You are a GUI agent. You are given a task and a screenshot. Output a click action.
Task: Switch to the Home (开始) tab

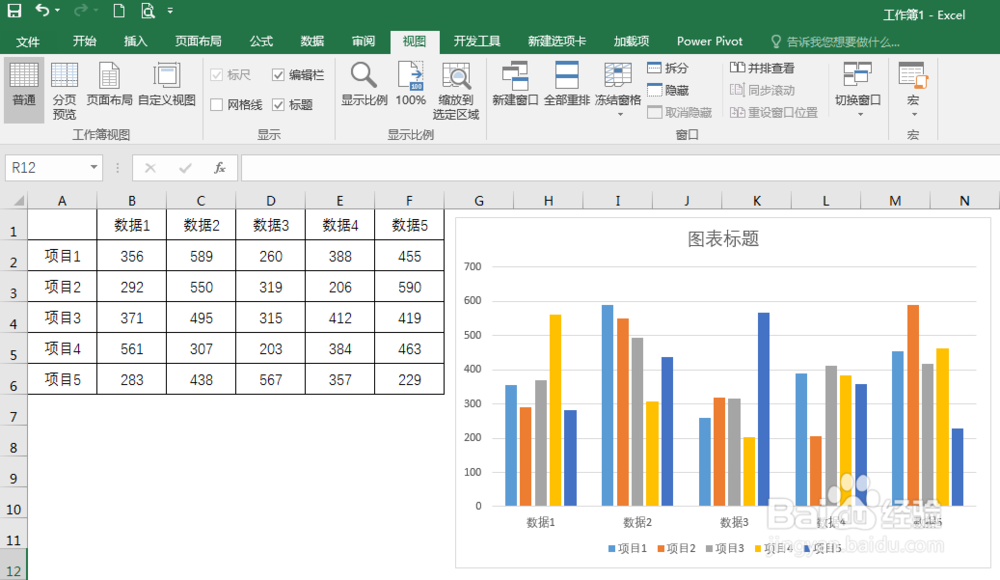point(84,41)
